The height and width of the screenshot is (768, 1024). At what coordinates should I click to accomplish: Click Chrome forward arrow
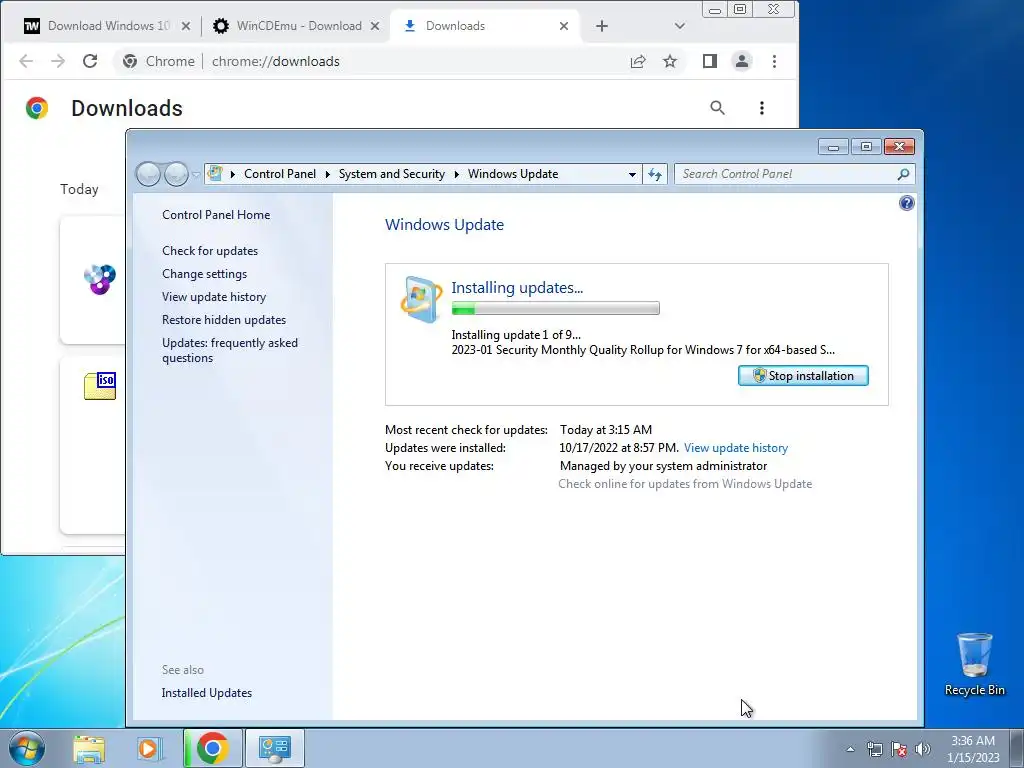pyautogui.click(x=58, y=61)
